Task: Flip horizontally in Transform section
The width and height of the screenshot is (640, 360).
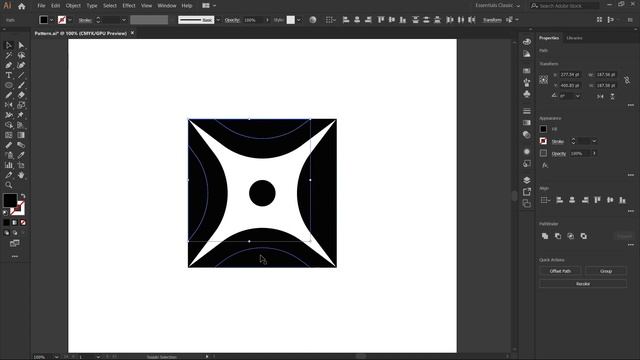Action: 600,96
